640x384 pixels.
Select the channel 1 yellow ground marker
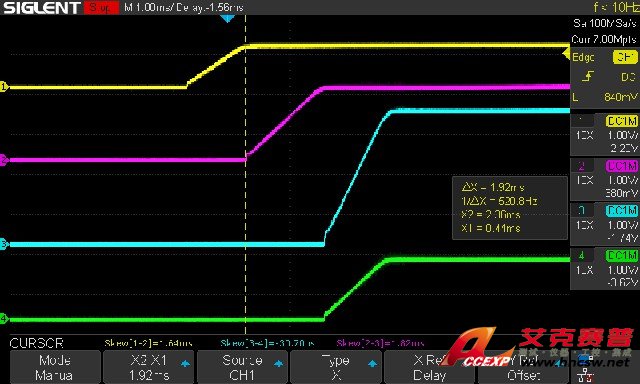(4, 87)
